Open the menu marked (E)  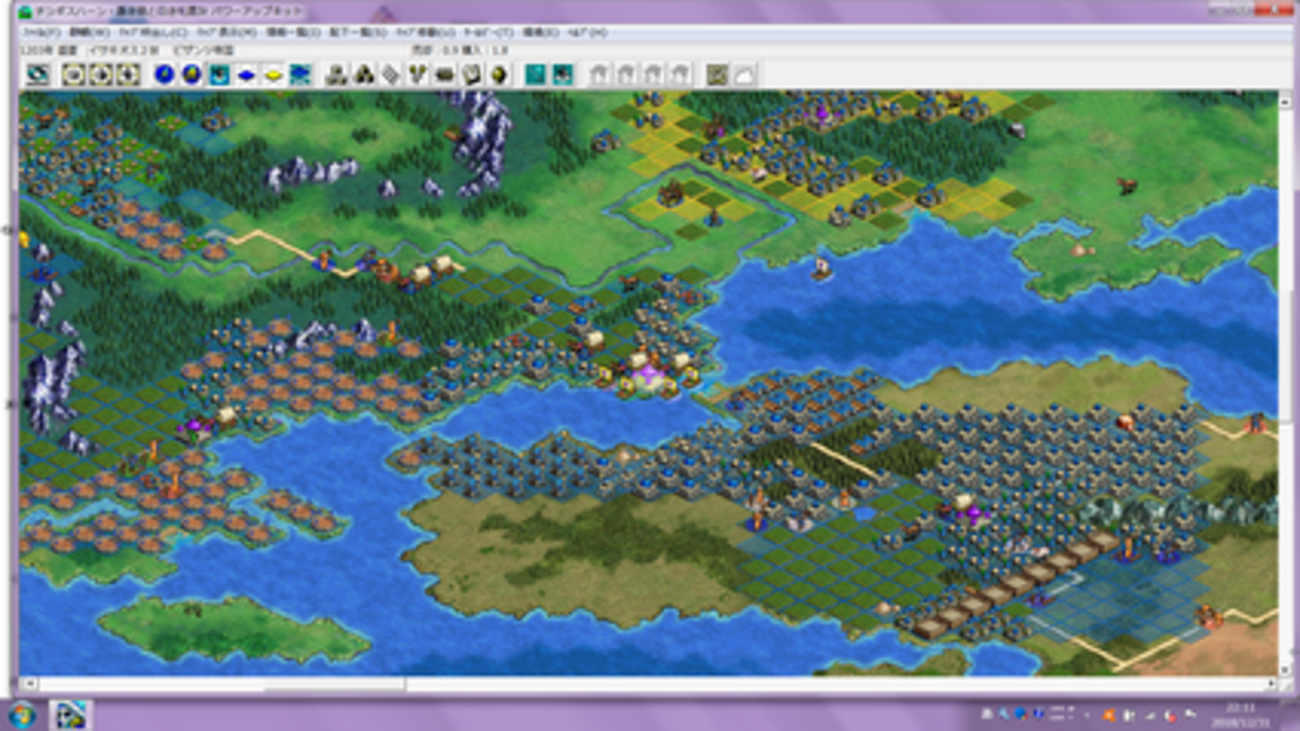click(540, 33)
